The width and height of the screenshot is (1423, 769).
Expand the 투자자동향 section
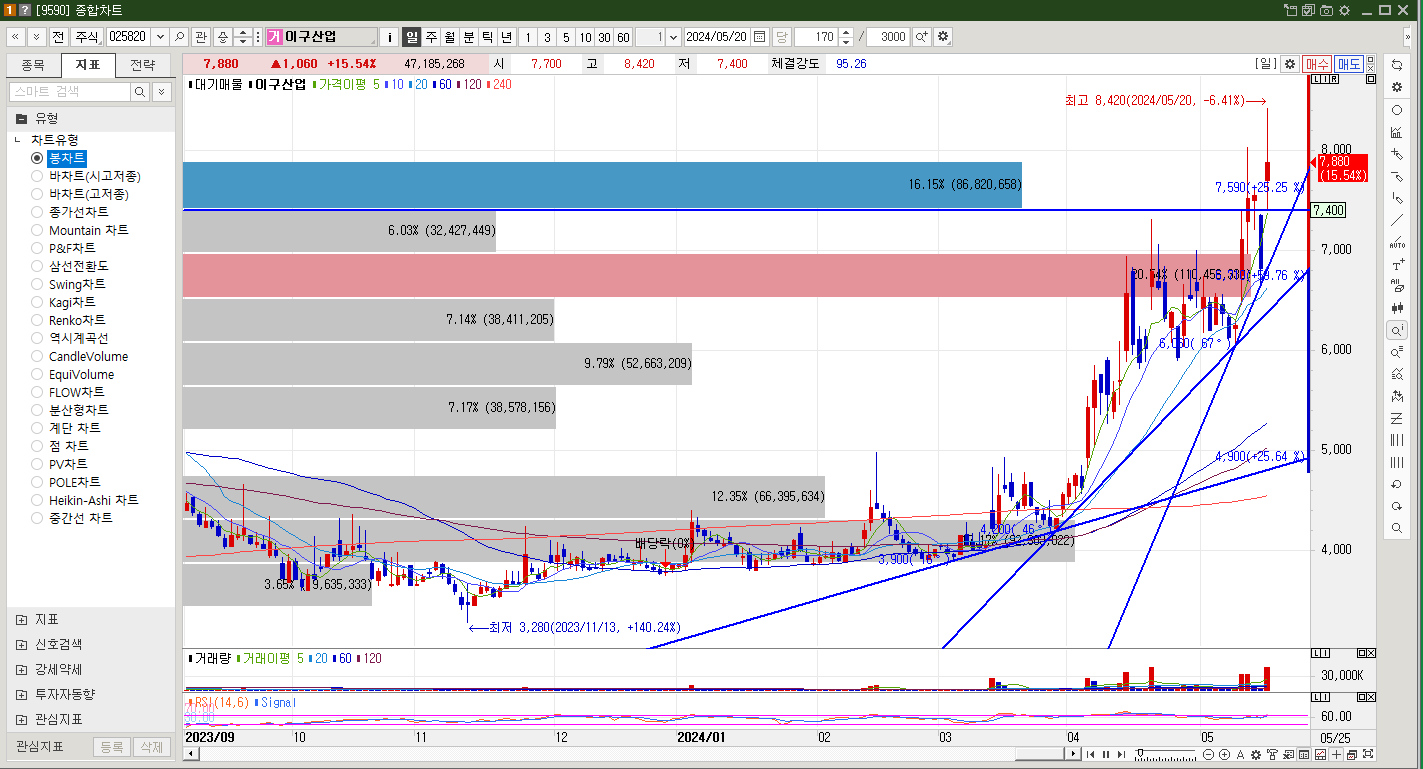point(22,694)
